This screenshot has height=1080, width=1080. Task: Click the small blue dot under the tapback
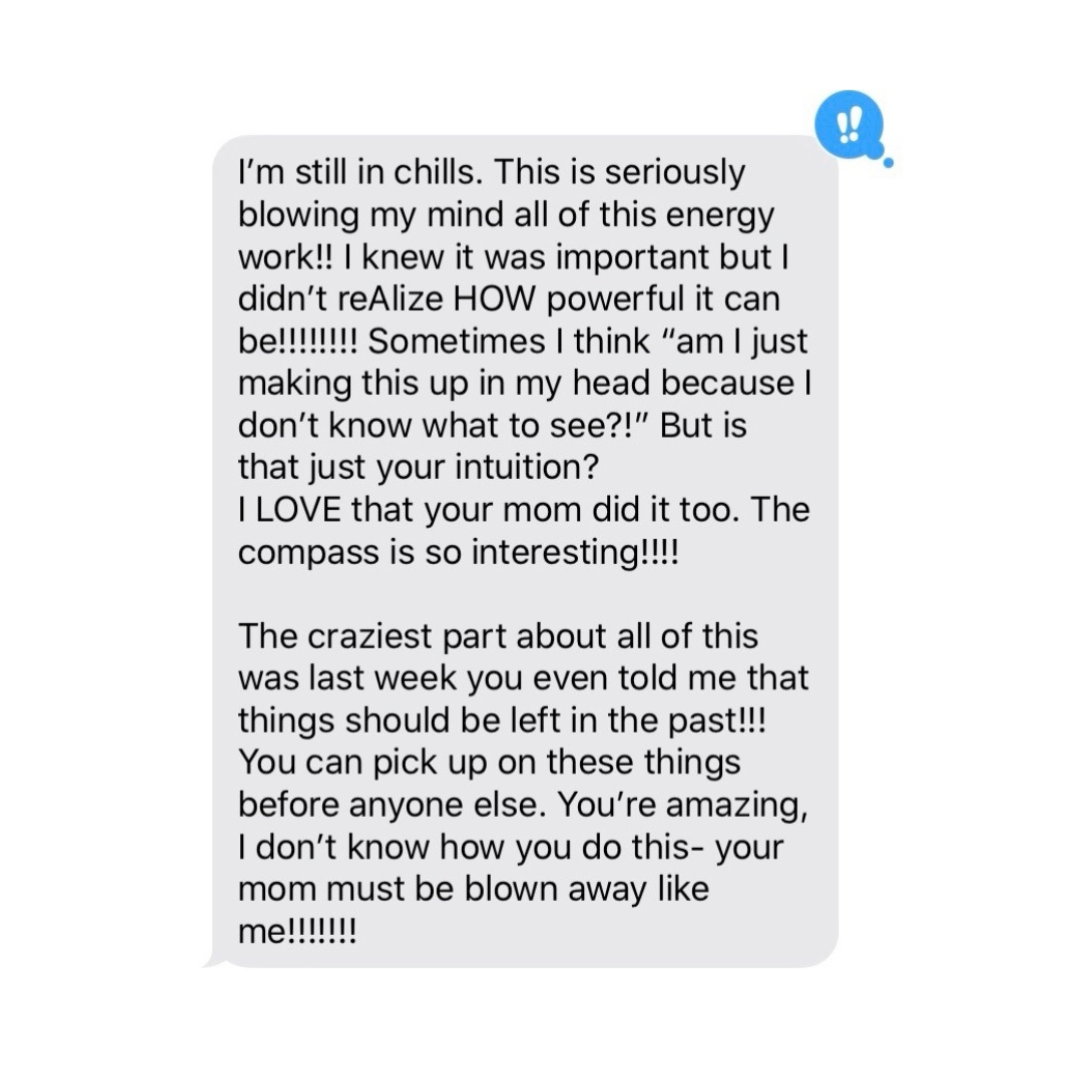[888, 163]
